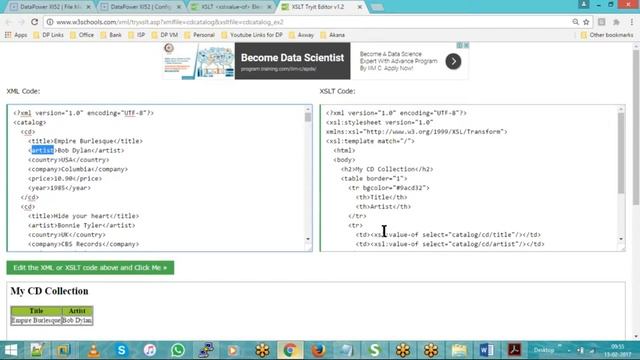Click the Bonnie Tyler artist line in XML
The height and width of the screenshot is (360, 640).
point(82,225)
